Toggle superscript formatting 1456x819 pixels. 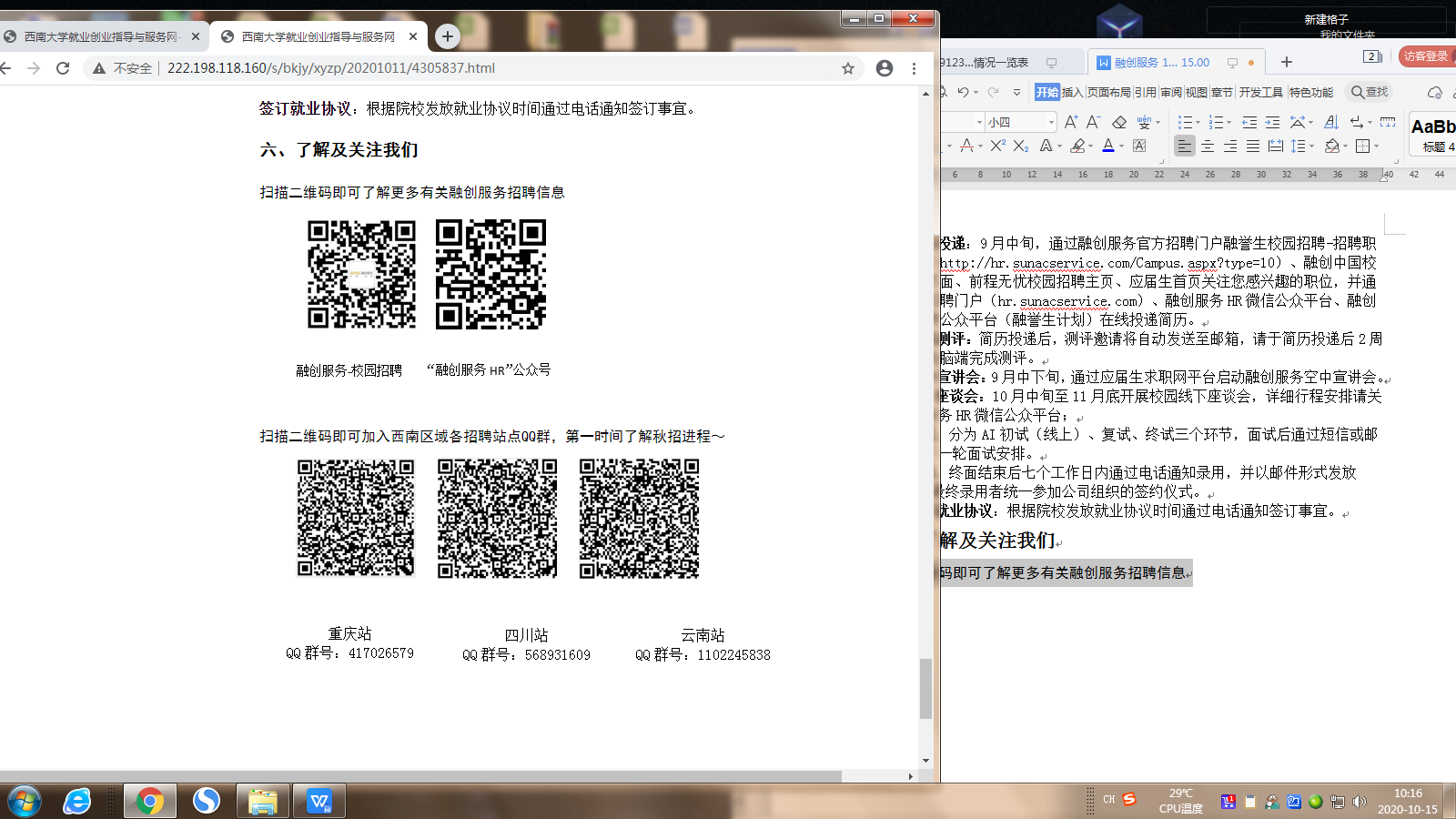pyautogui.click(x=997, y=146)
